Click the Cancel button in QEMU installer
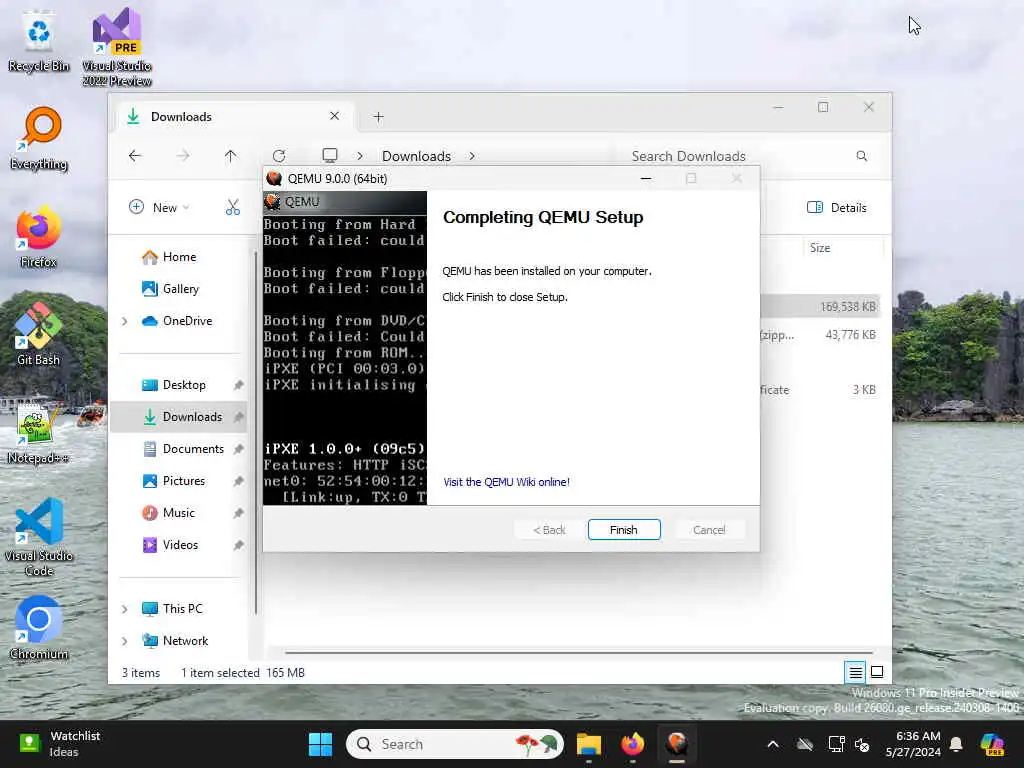The height and width of the screenshot is (768, 1024). [x=709, y=530]
